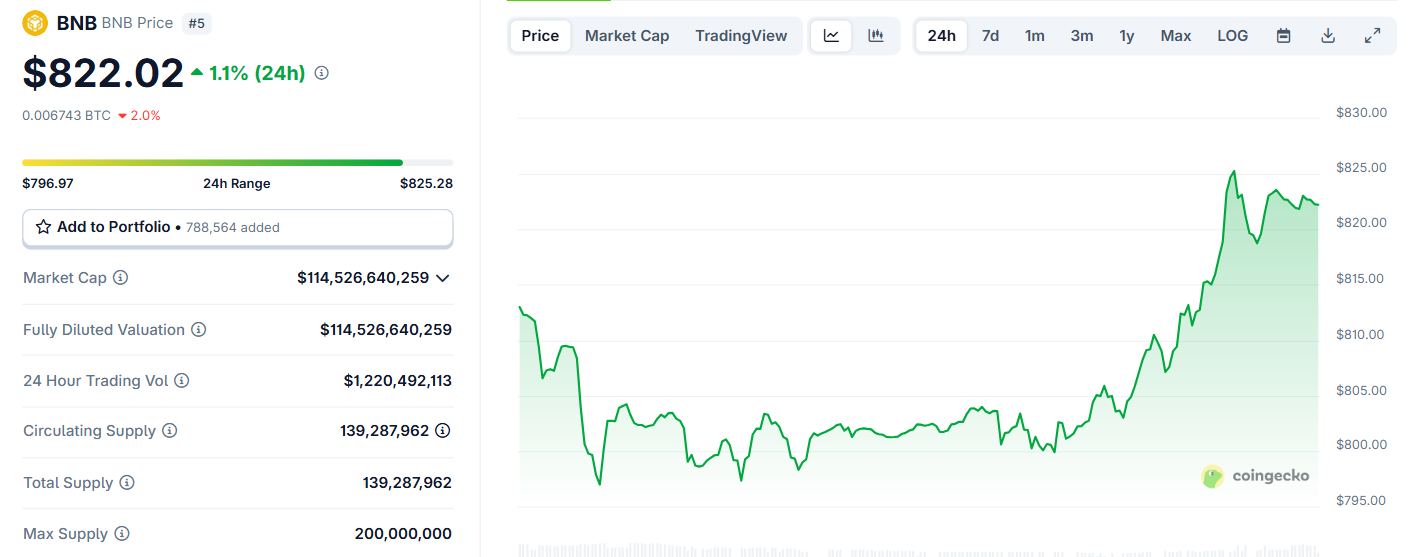Show Max Supply info icon
Viewport: 1409px width, 557px height.
122,534
